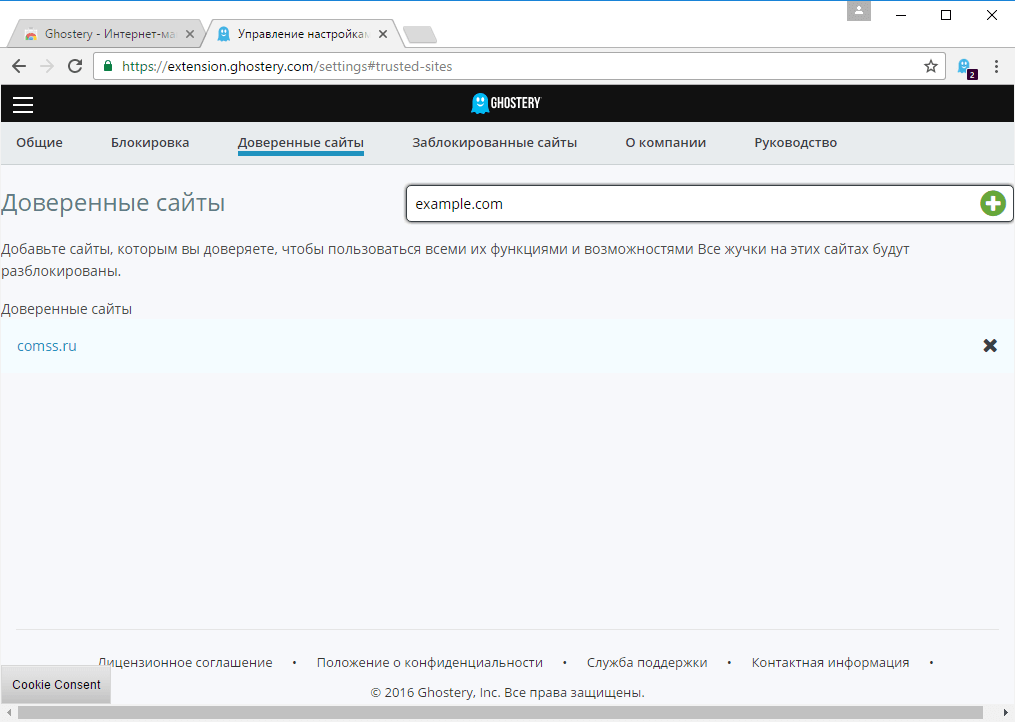This screenshot has height=722, width=1015.
Task: Open the Лицензионное соглашение footer link
Action: click(185, 662)
